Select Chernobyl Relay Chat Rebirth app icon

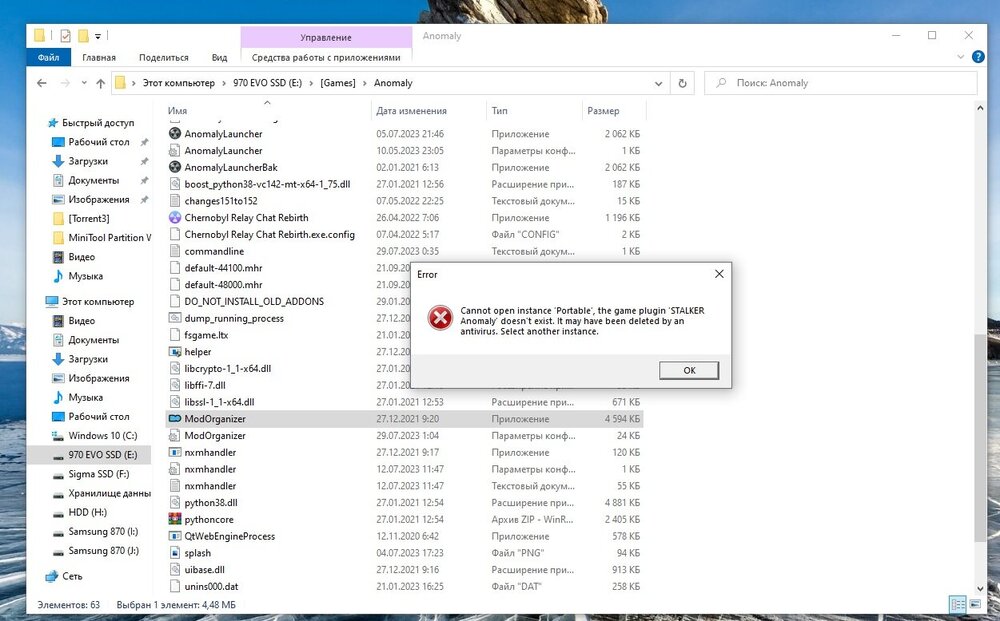pyautogui.click(x=175, y=217)
